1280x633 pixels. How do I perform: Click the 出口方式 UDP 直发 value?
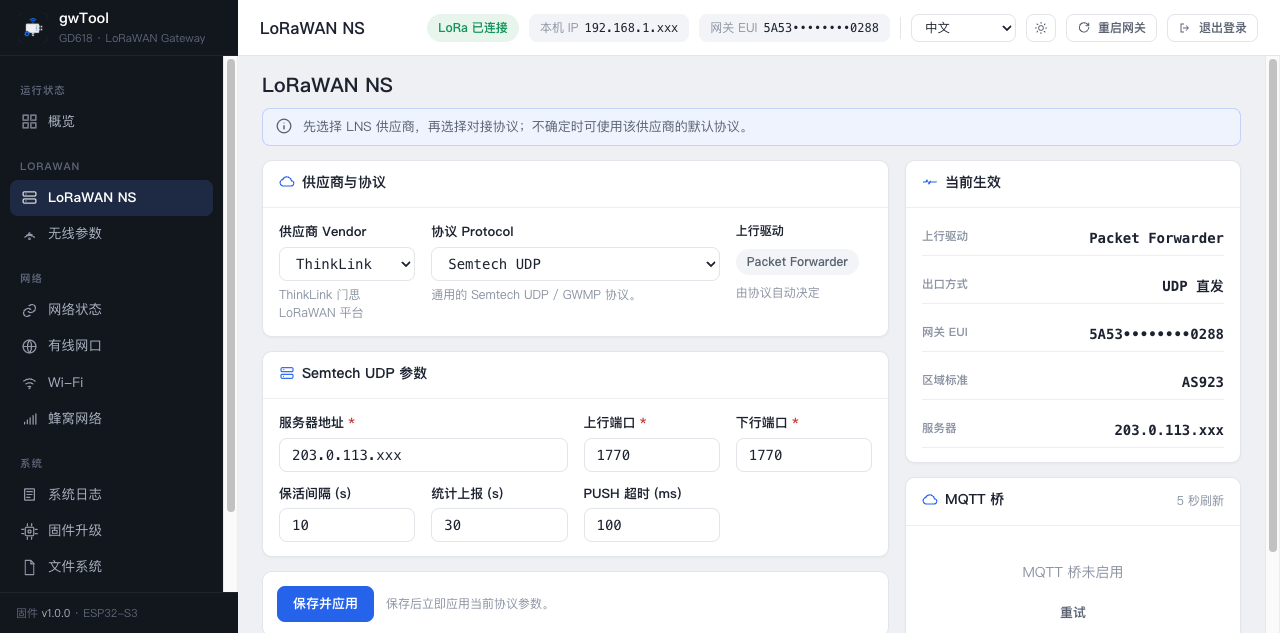1193,286
